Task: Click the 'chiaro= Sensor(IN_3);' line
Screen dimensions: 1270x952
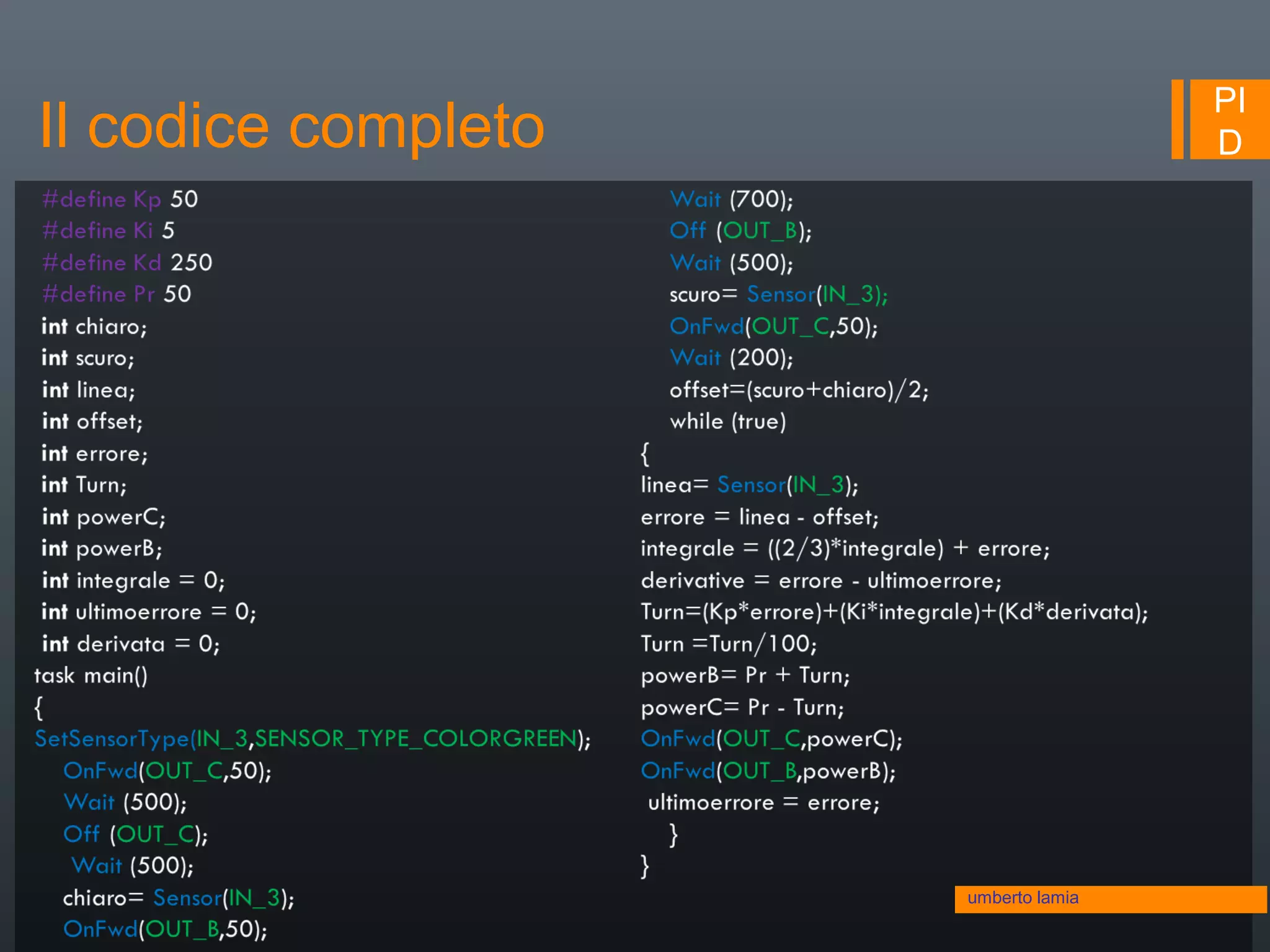Action: point(179,898)
